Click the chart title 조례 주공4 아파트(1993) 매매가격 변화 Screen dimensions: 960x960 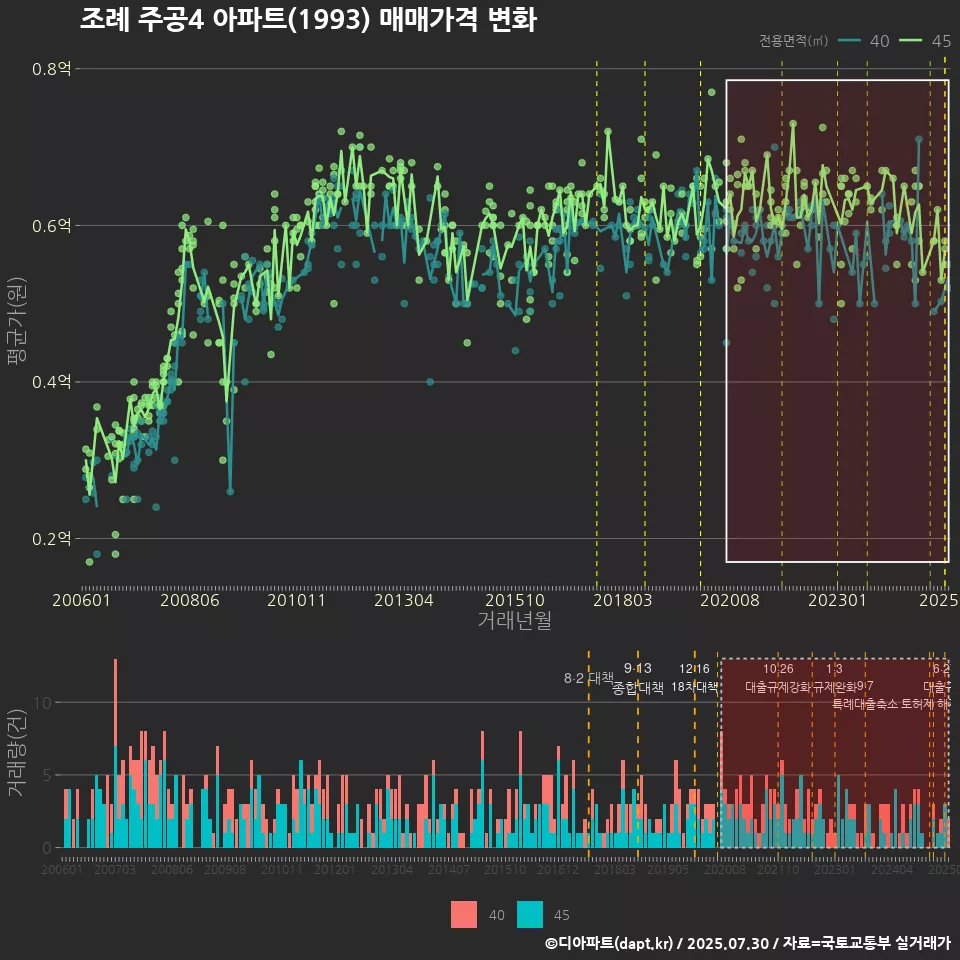click(x=308, y=20)
